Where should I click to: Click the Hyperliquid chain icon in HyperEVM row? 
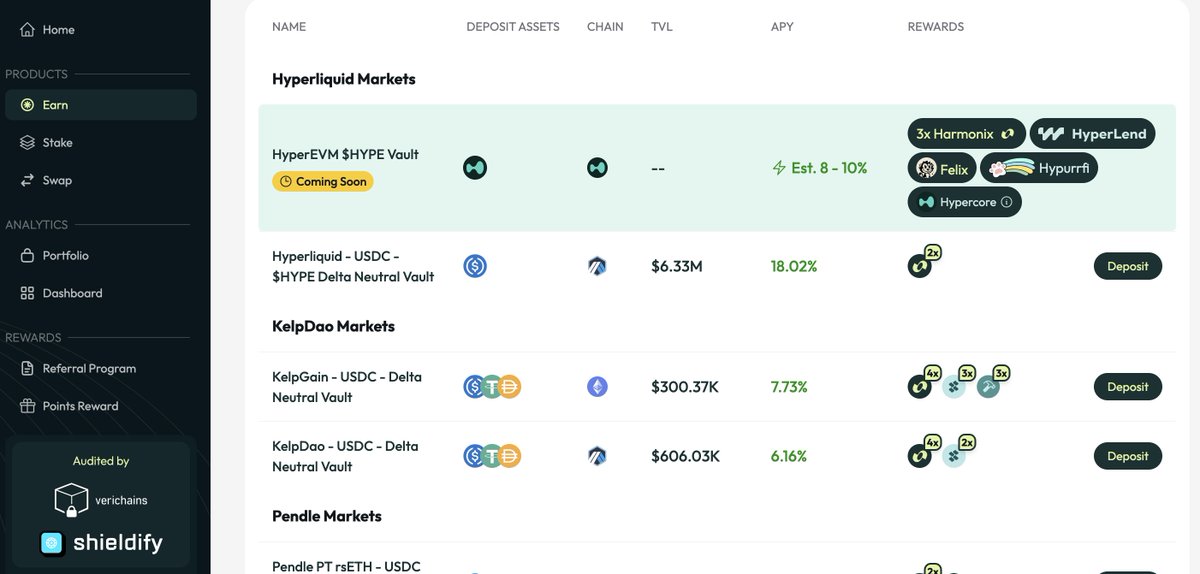click(x=597, y=168)
